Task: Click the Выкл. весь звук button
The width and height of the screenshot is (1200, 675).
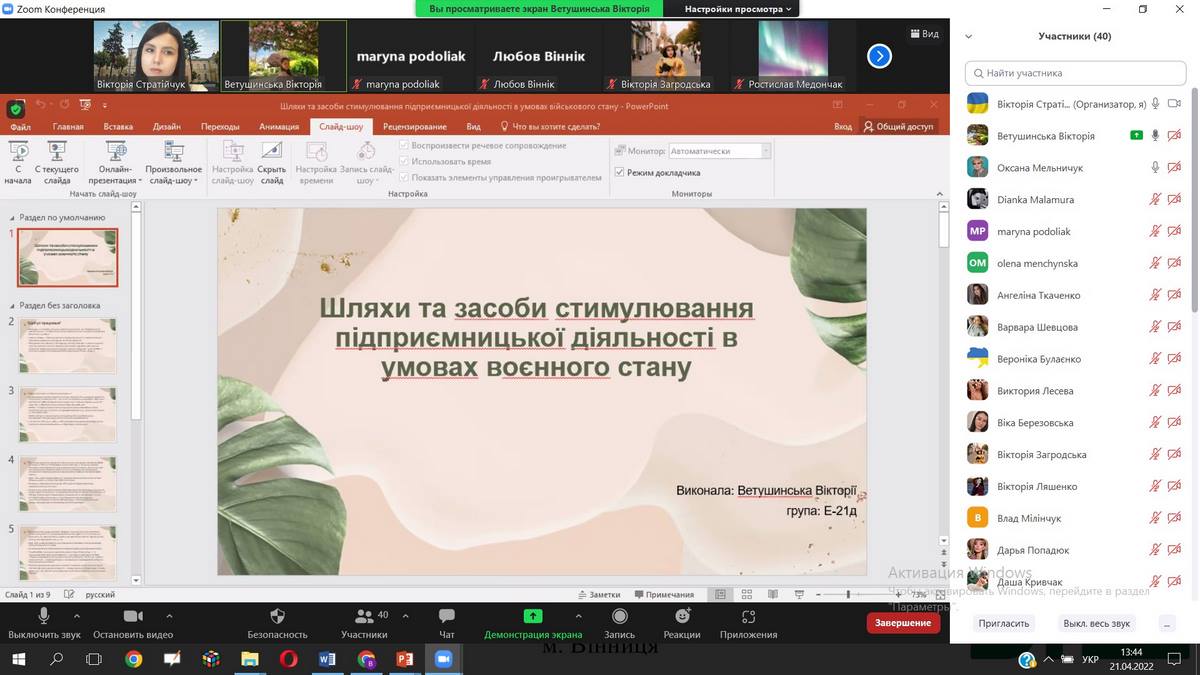Action: (x=1096, y=623)
